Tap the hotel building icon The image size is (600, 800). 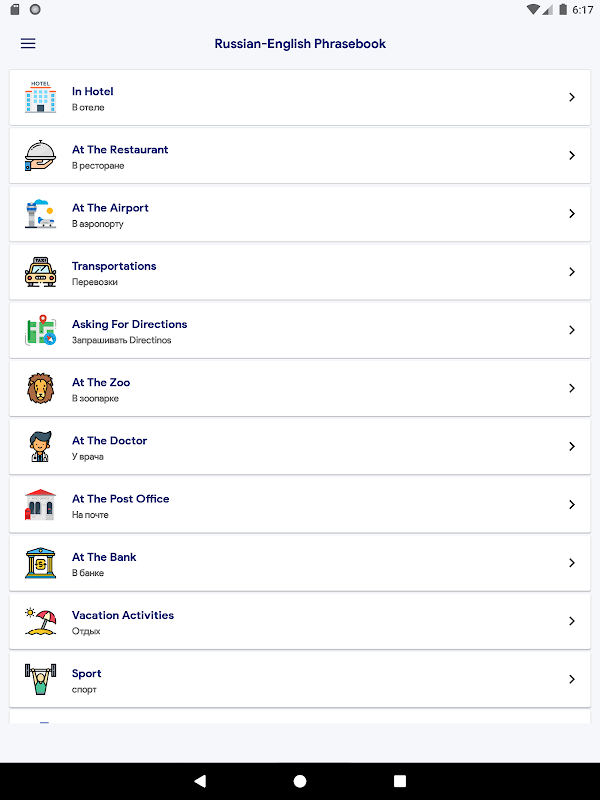coord(40,97)
